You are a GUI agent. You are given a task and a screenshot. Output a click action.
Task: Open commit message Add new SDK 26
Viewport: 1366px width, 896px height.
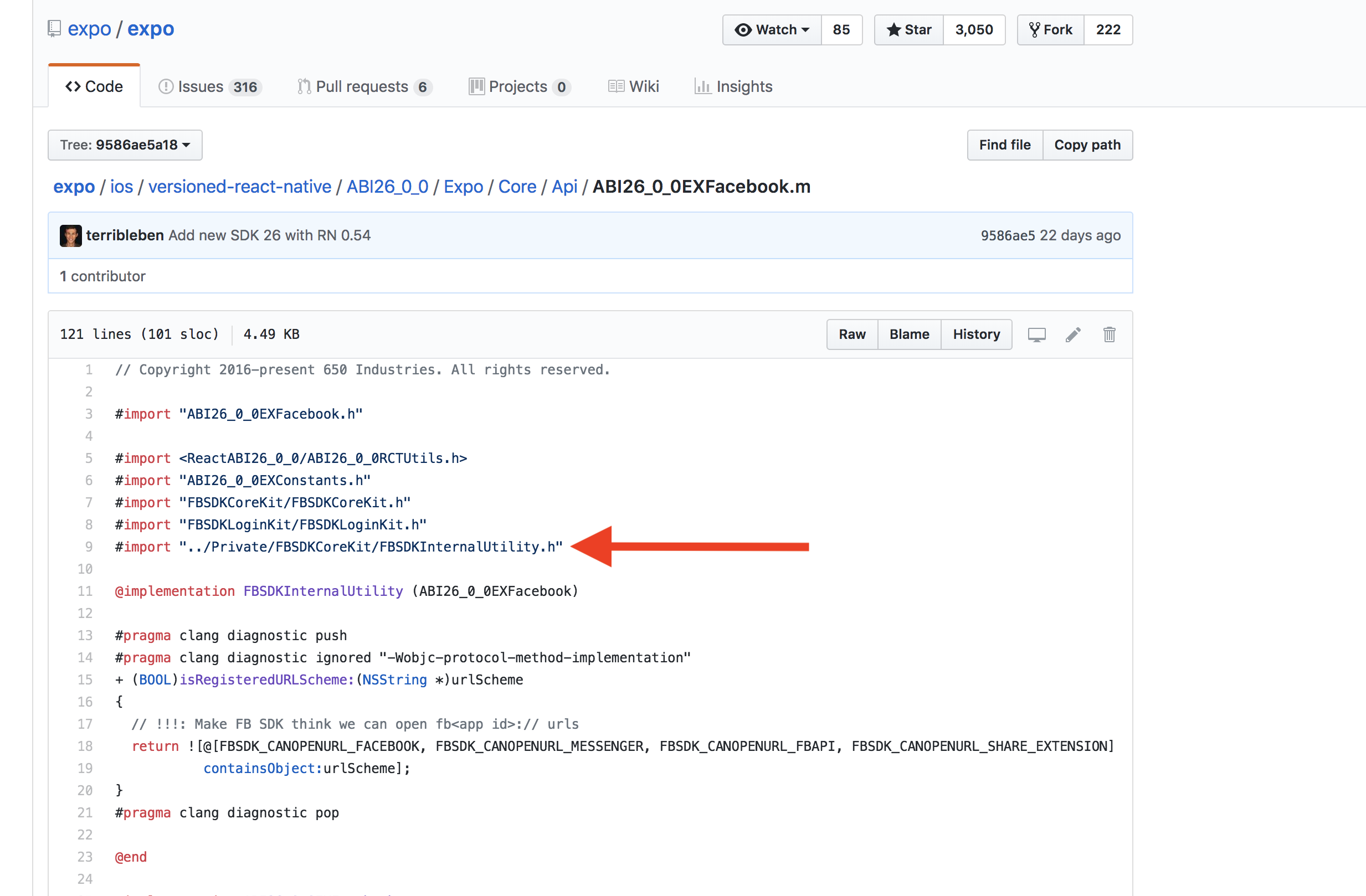[x=270, y=236]
